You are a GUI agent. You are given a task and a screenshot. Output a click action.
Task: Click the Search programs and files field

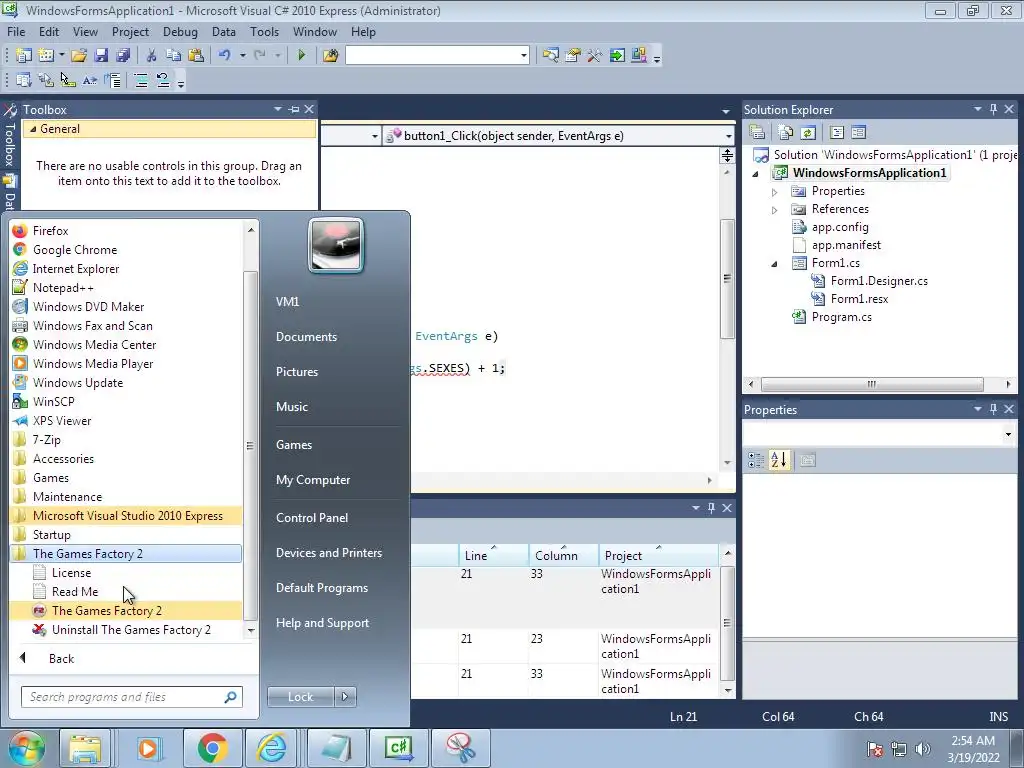pyautogui.click(x=132, y=697)
